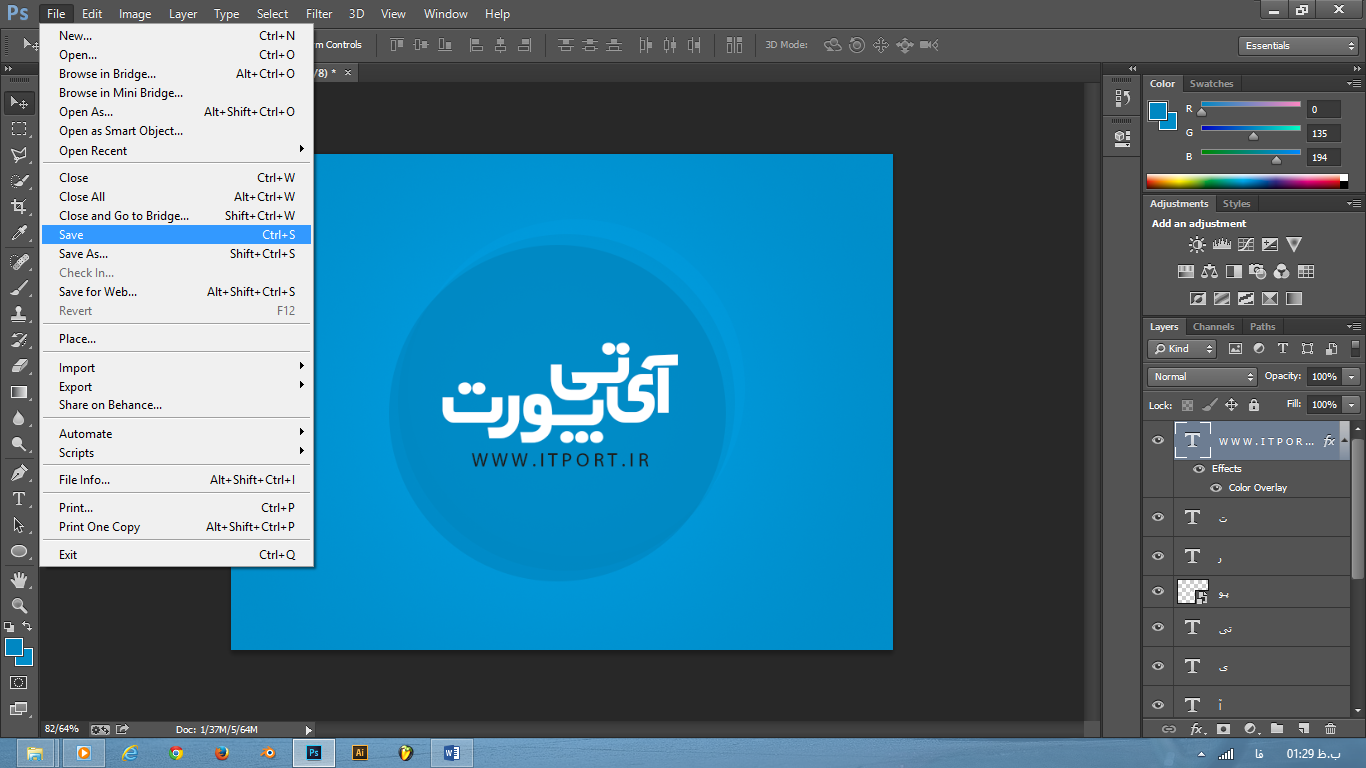Select the Polygonal Lasso tool
This screenshot has width=1366, height=768.
19,155
